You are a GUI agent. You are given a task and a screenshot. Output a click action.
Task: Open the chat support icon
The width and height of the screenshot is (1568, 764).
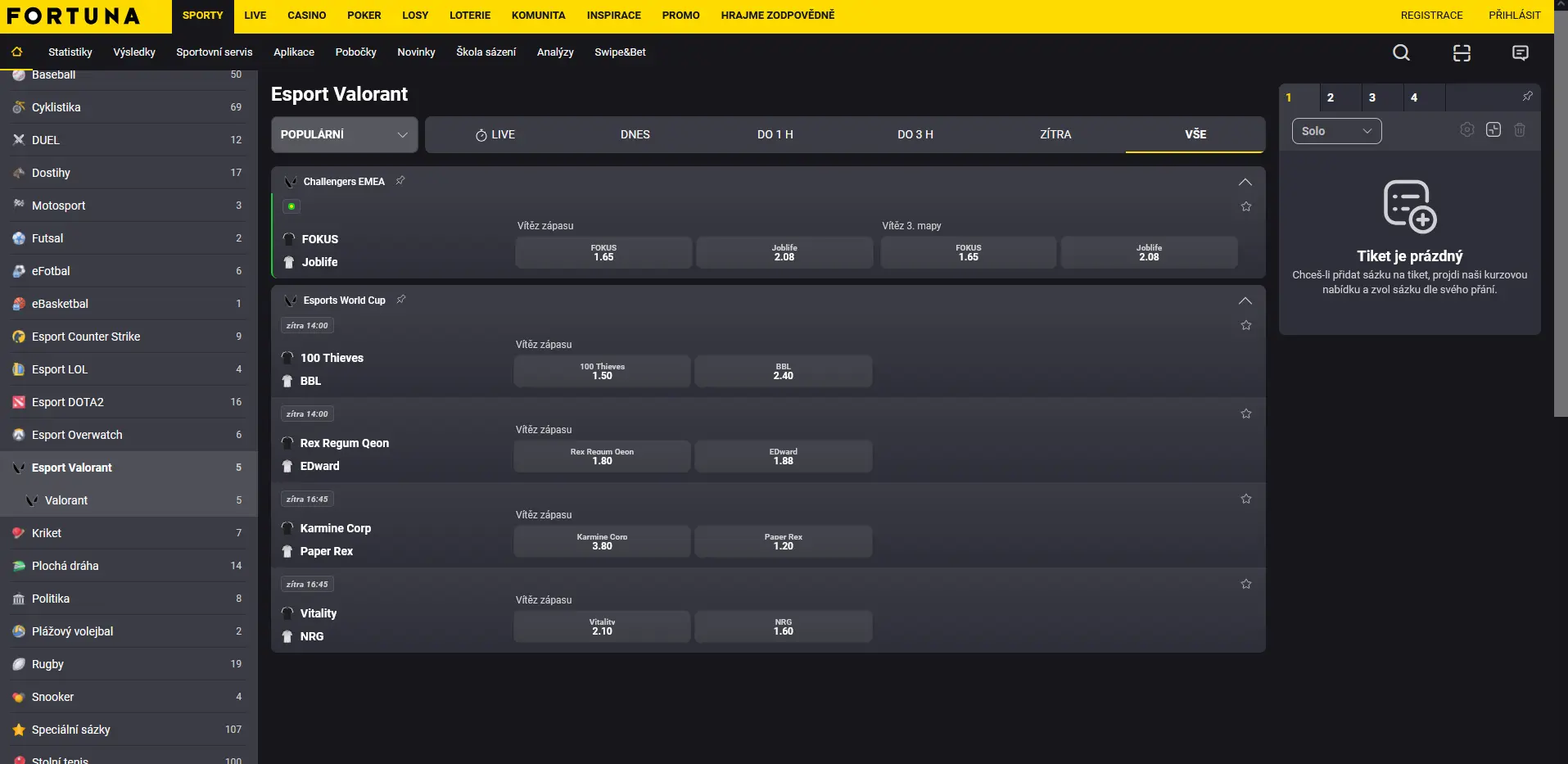tap(1521, 53)
